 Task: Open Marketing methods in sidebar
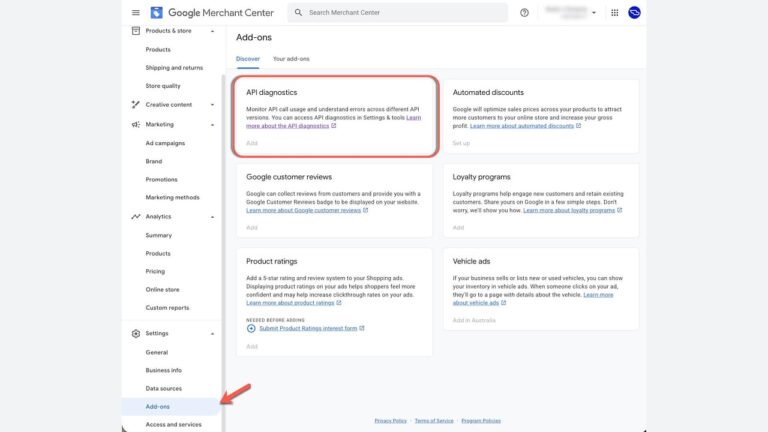(172, 197)
